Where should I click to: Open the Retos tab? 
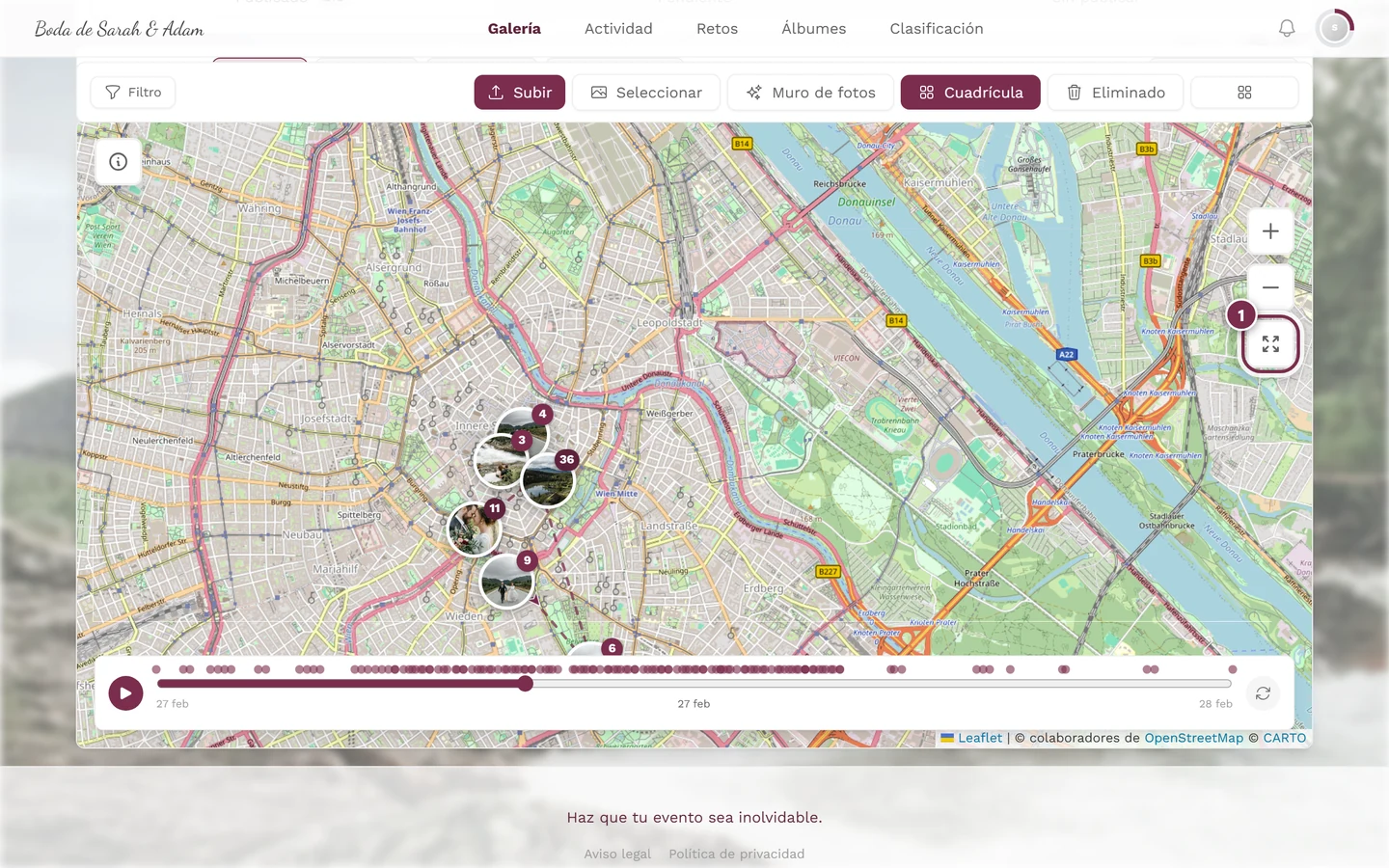click(717, 29)
